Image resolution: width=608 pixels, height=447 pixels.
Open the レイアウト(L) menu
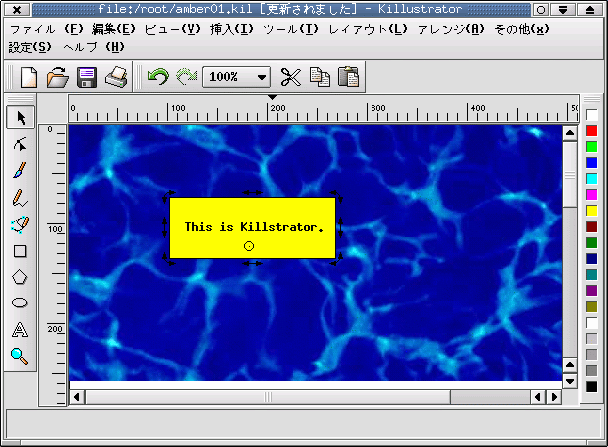coord(368,29)
